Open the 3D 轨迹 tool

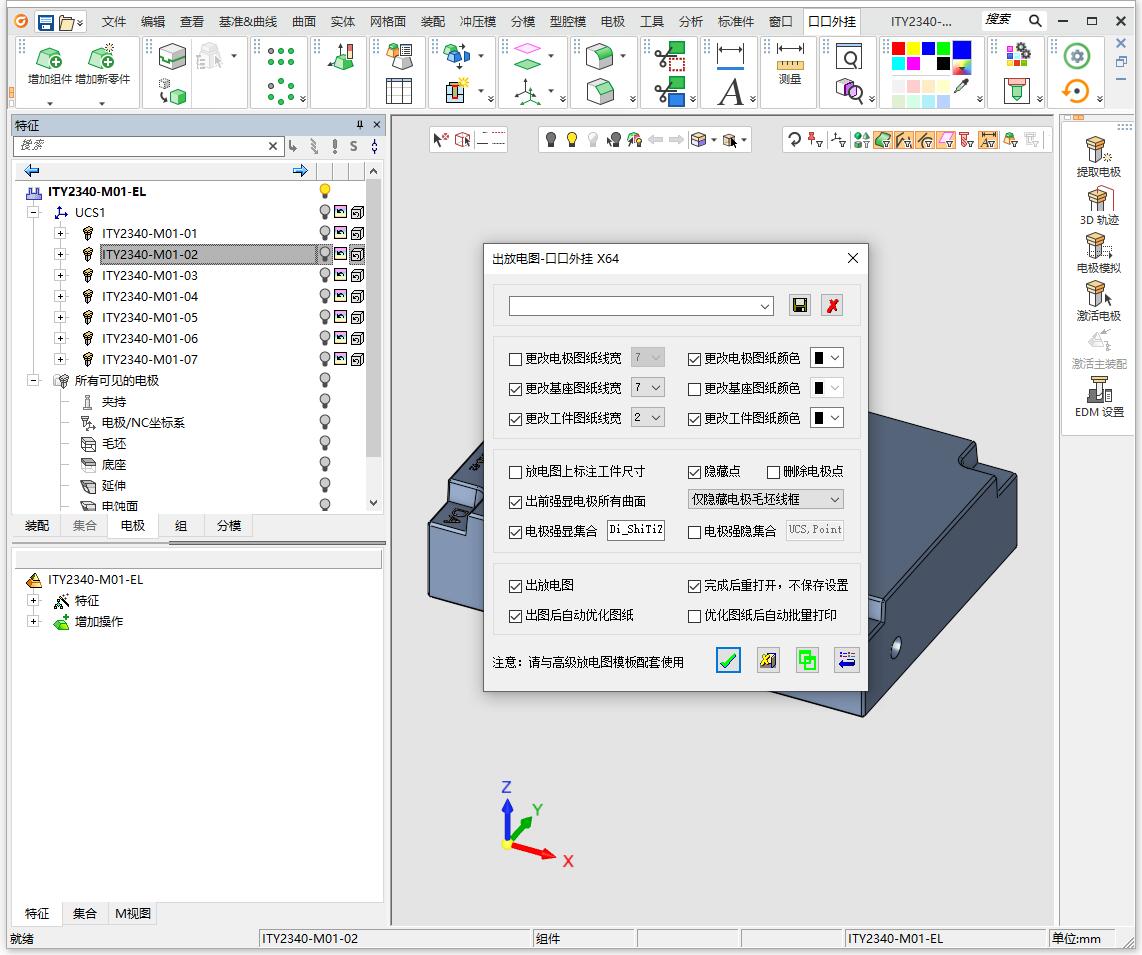tap(1098, 204)
